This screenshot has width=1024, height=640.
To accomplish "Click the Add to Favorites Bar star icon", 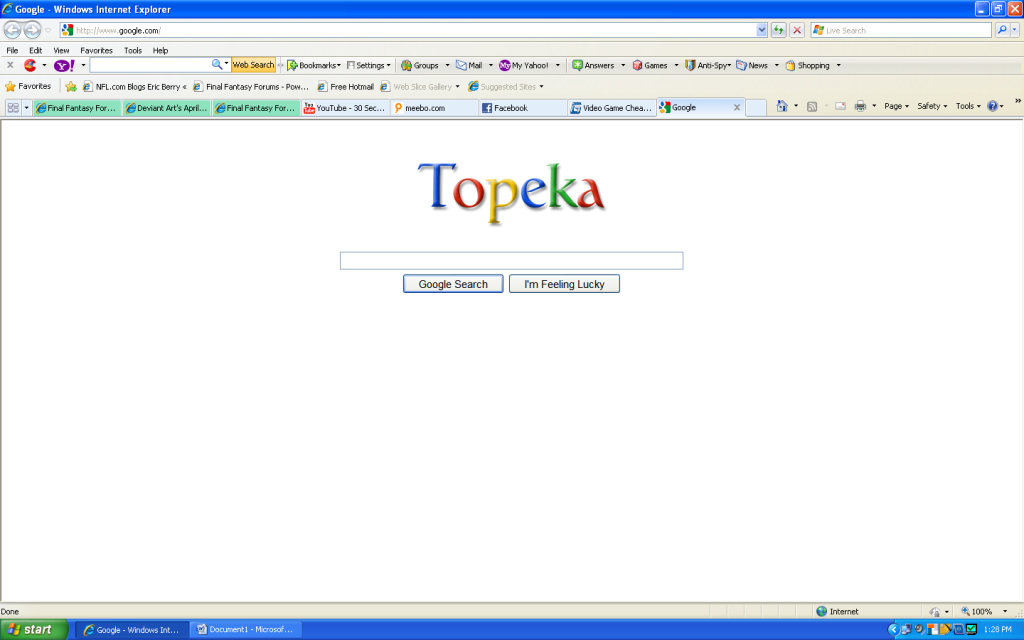I will coord(71,87).
